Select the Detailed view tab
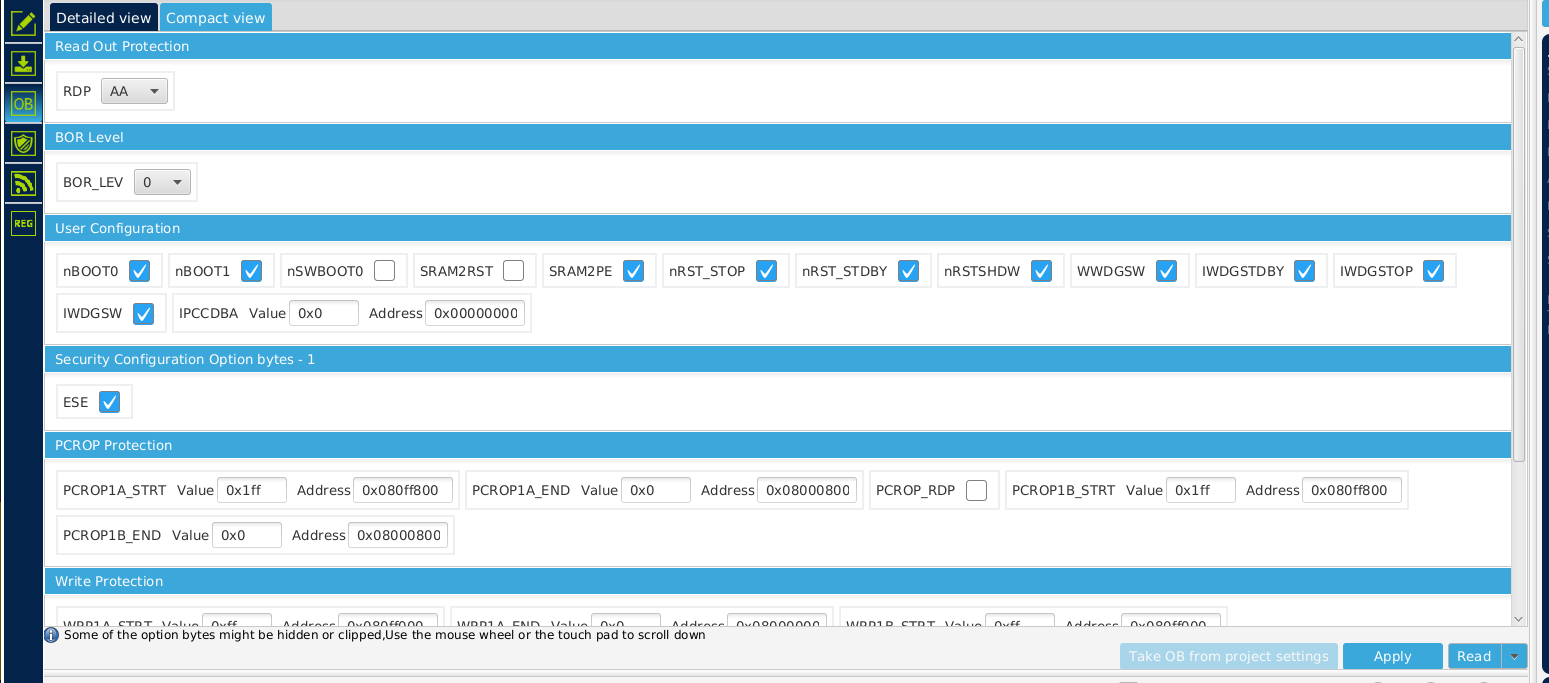Viewport: 1549px width, 683px height. pos(103,17)
